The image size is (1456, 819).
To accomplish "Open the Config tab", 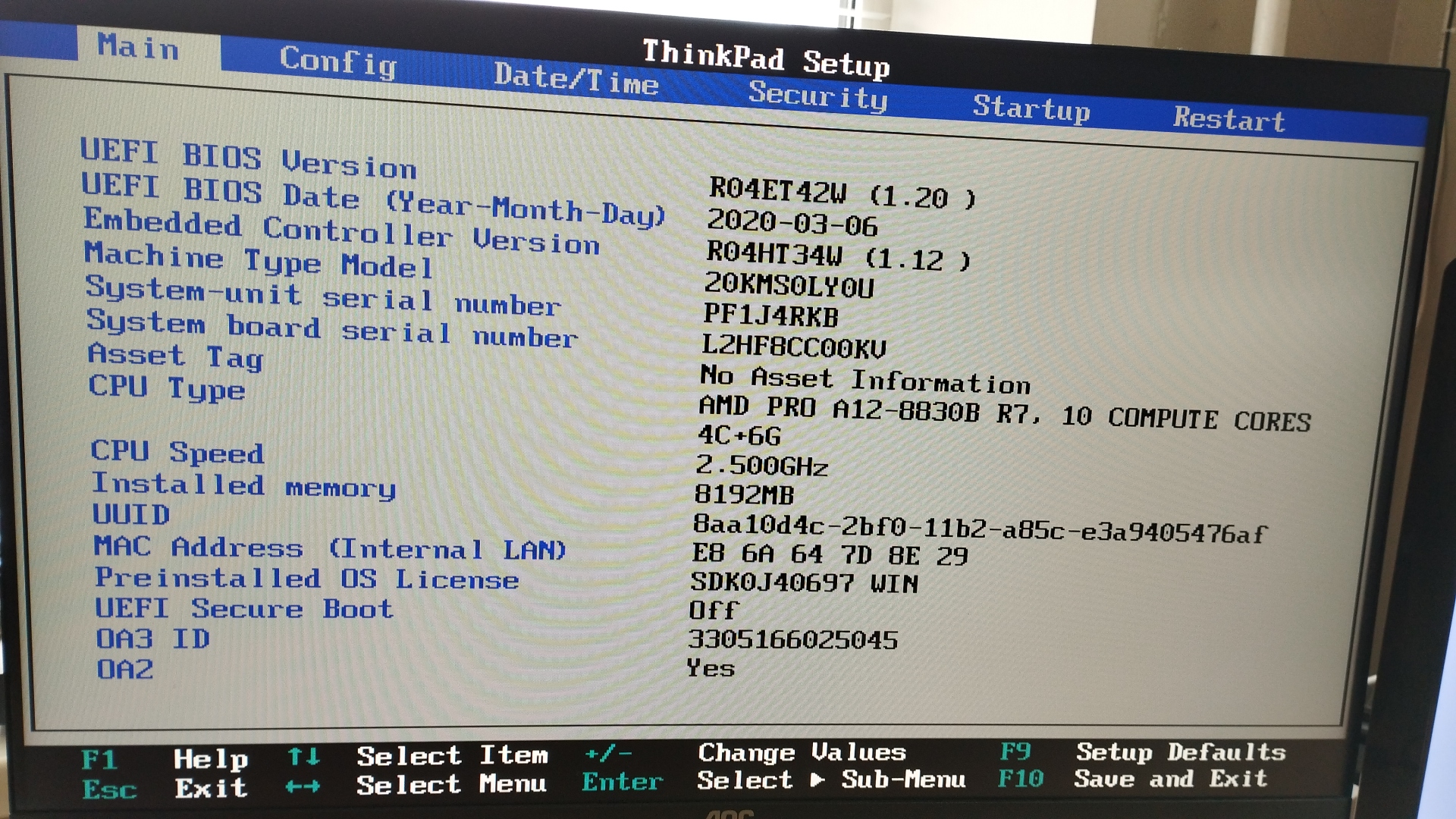I will [x=338, y=61].
